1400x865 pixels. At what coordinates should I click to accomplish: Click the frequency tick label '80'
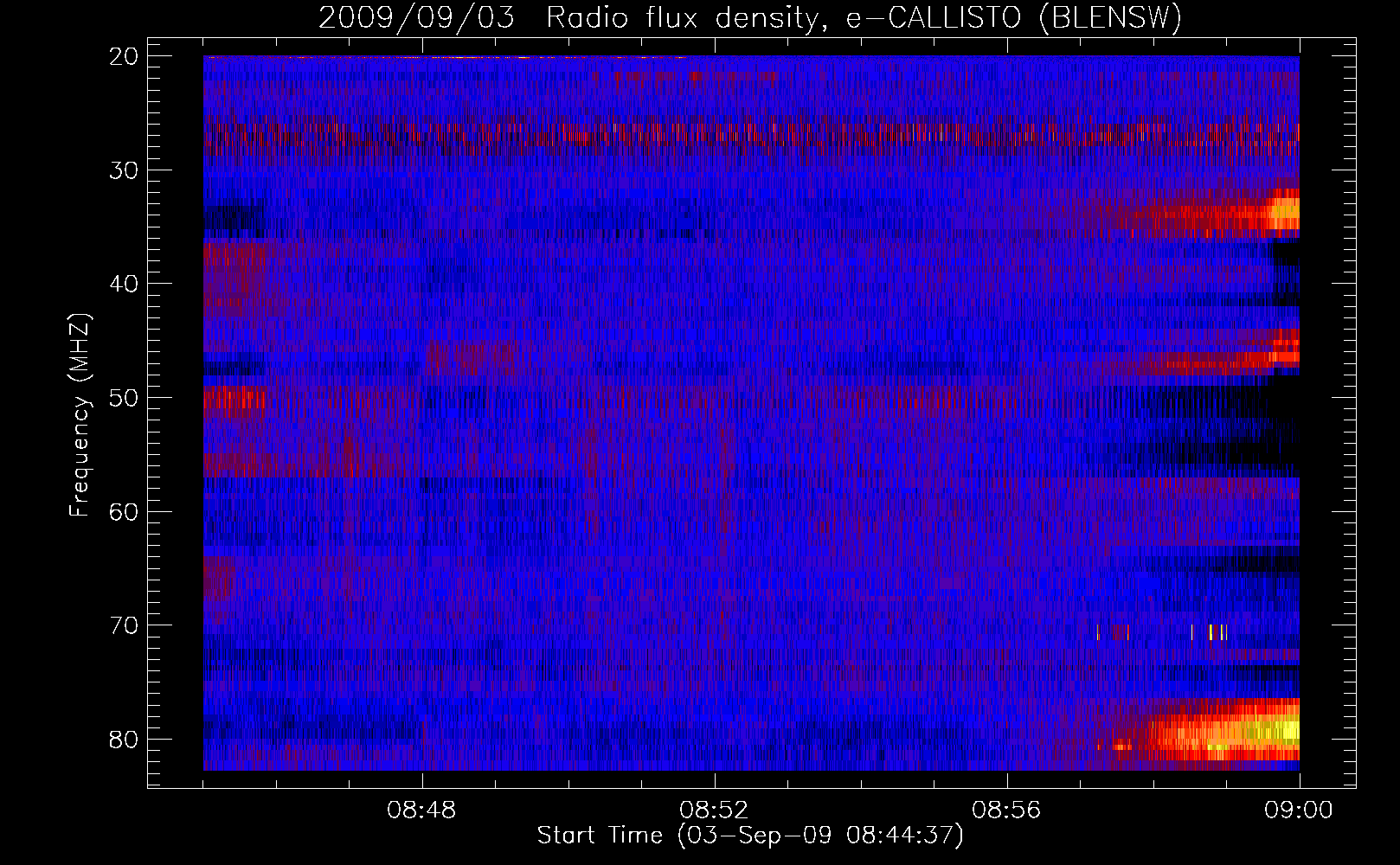tap(125, 740)
